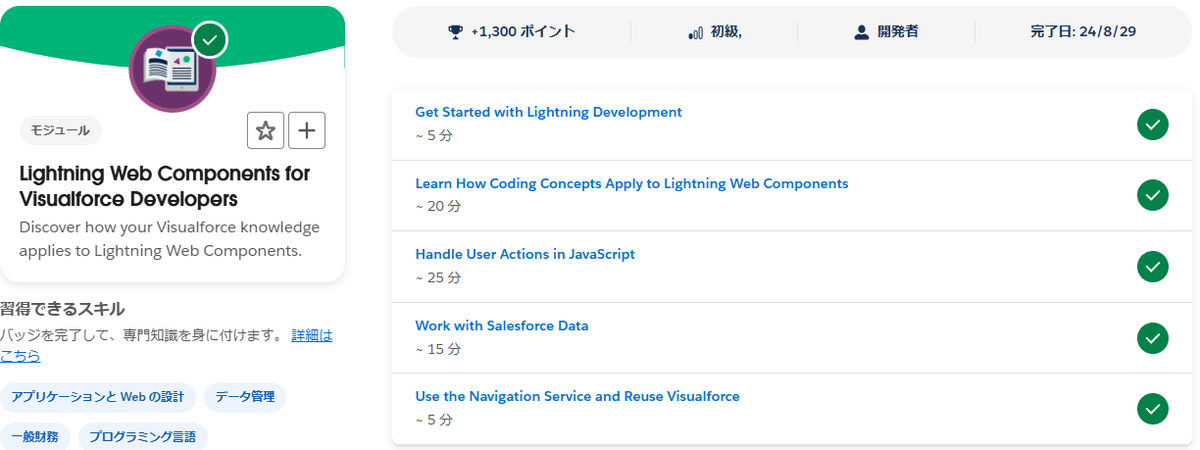1200x450 pixels.
Task: Open Get Started with Lightning Development unit
Action: pyautogui.click(x=548, y=112)
